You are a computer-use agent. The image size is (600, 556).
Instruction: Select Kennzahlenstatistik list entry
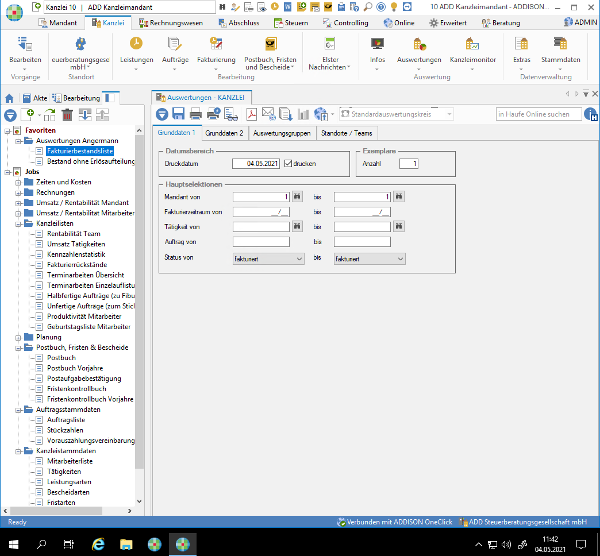point(76,254)
